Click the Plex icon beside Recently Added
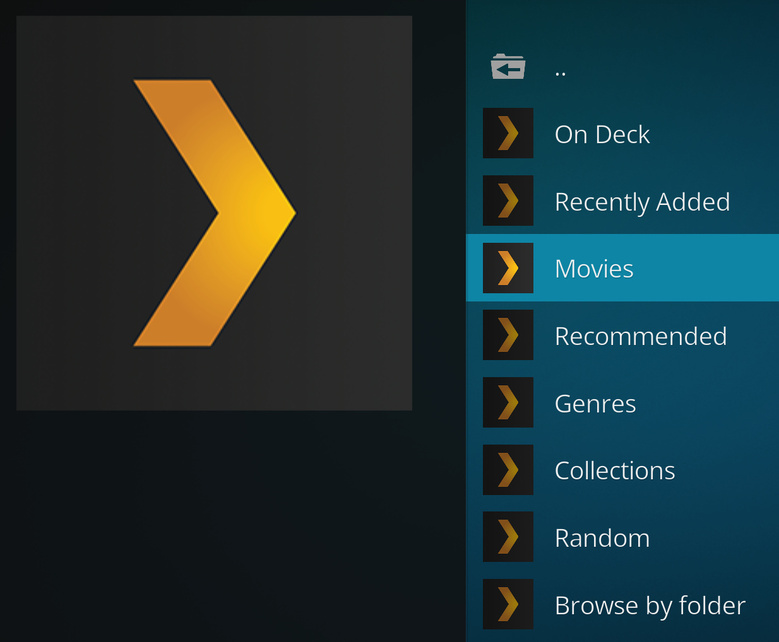Screen dimensions: 779x642 (x=508, y=200)
